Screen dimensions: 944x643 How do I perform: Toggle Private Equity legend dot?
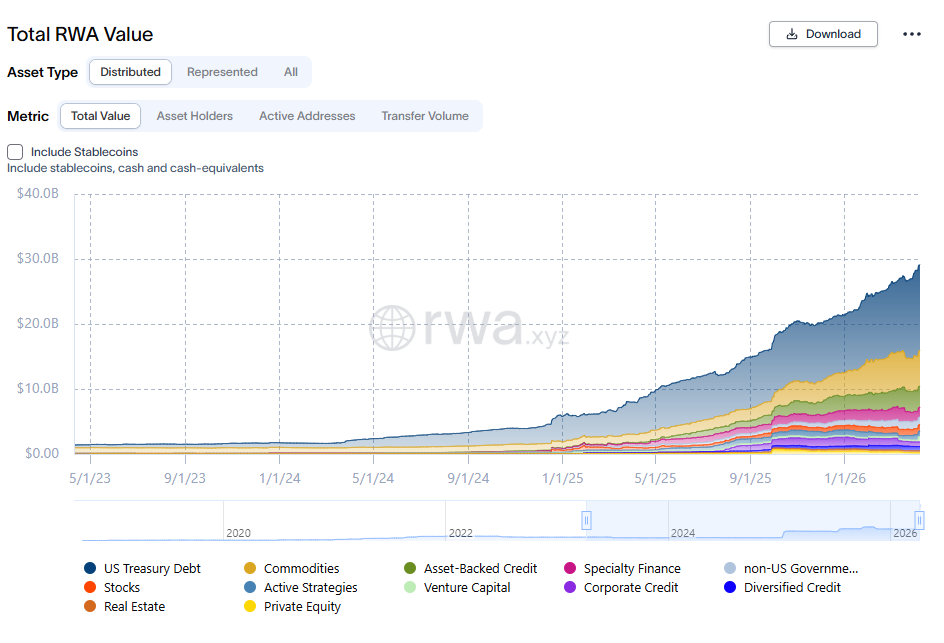tap(250, 607)
